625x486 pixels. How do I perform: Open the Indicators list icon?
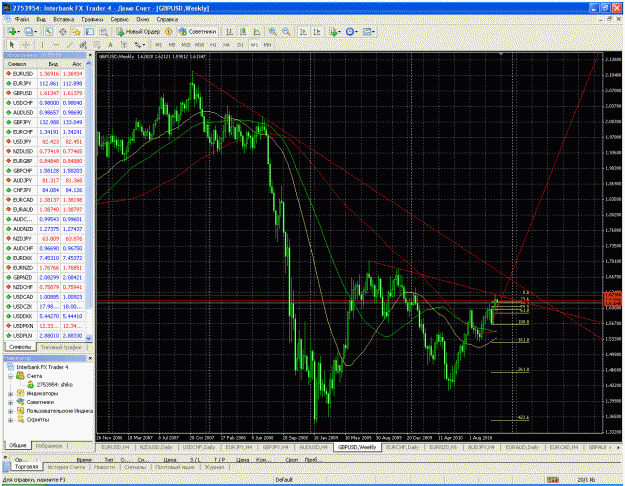(x=333, y=31)
